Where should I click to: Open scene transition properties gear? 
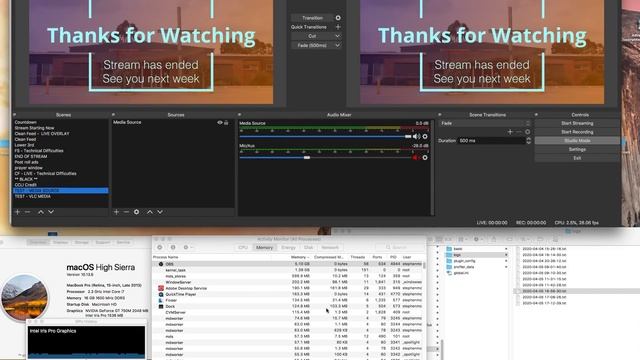click(x=527, y=132)
